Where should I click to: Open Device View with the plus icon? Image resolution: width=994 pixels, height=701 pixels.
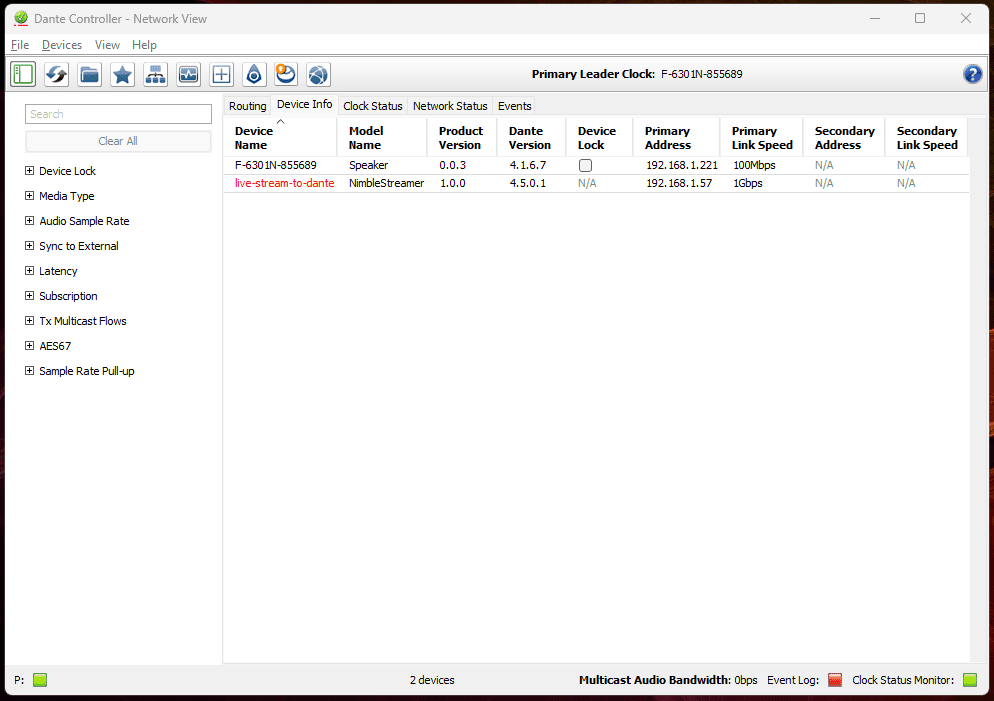click(x=221, y=75)
